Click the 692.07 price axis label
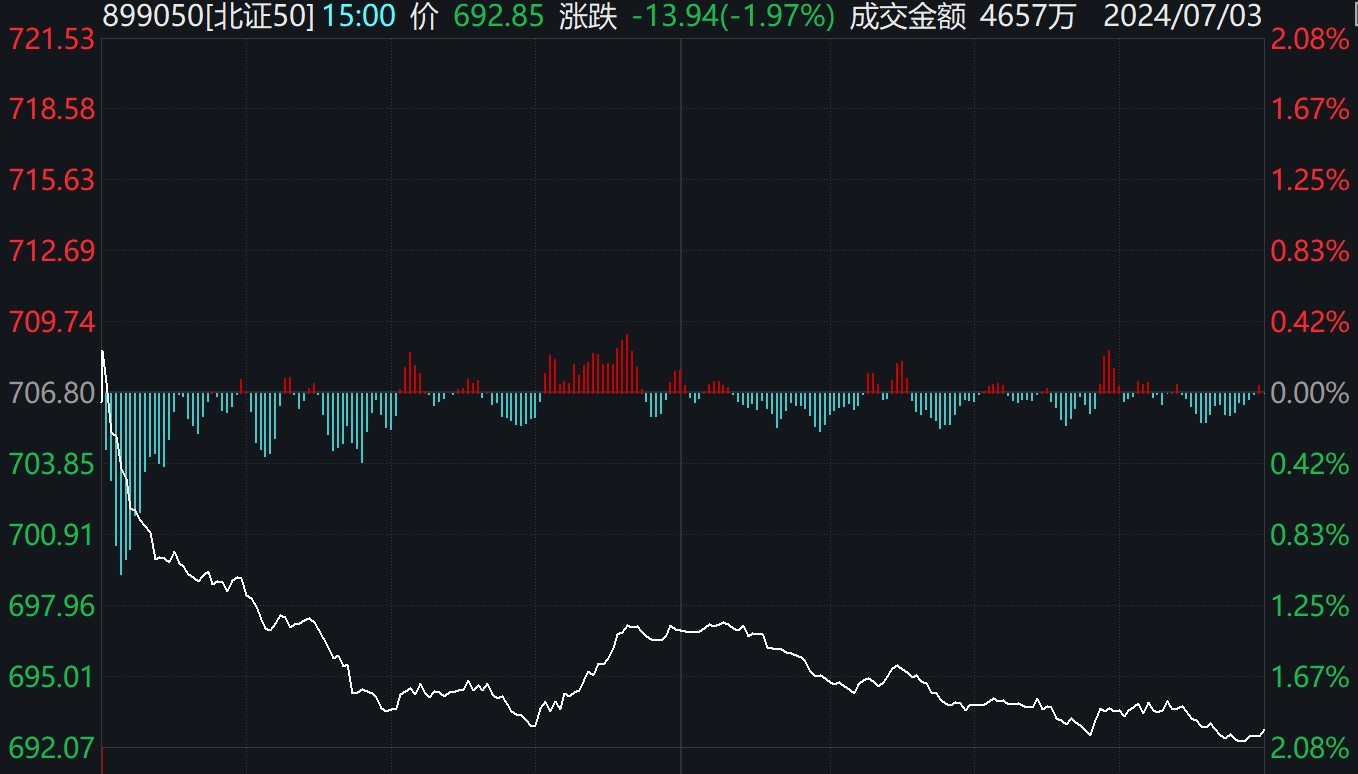 (52, 748)
